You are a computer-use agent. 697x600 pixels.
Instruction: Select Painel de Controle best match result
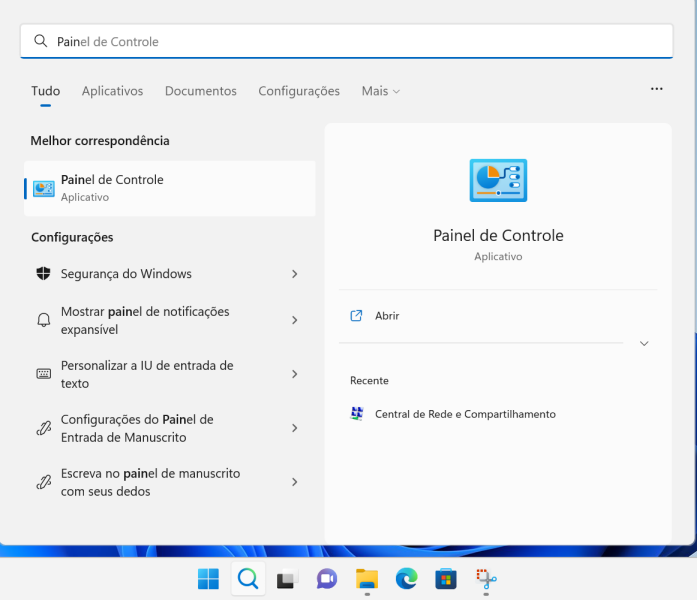pyautogui.click(x=170, y=188)
